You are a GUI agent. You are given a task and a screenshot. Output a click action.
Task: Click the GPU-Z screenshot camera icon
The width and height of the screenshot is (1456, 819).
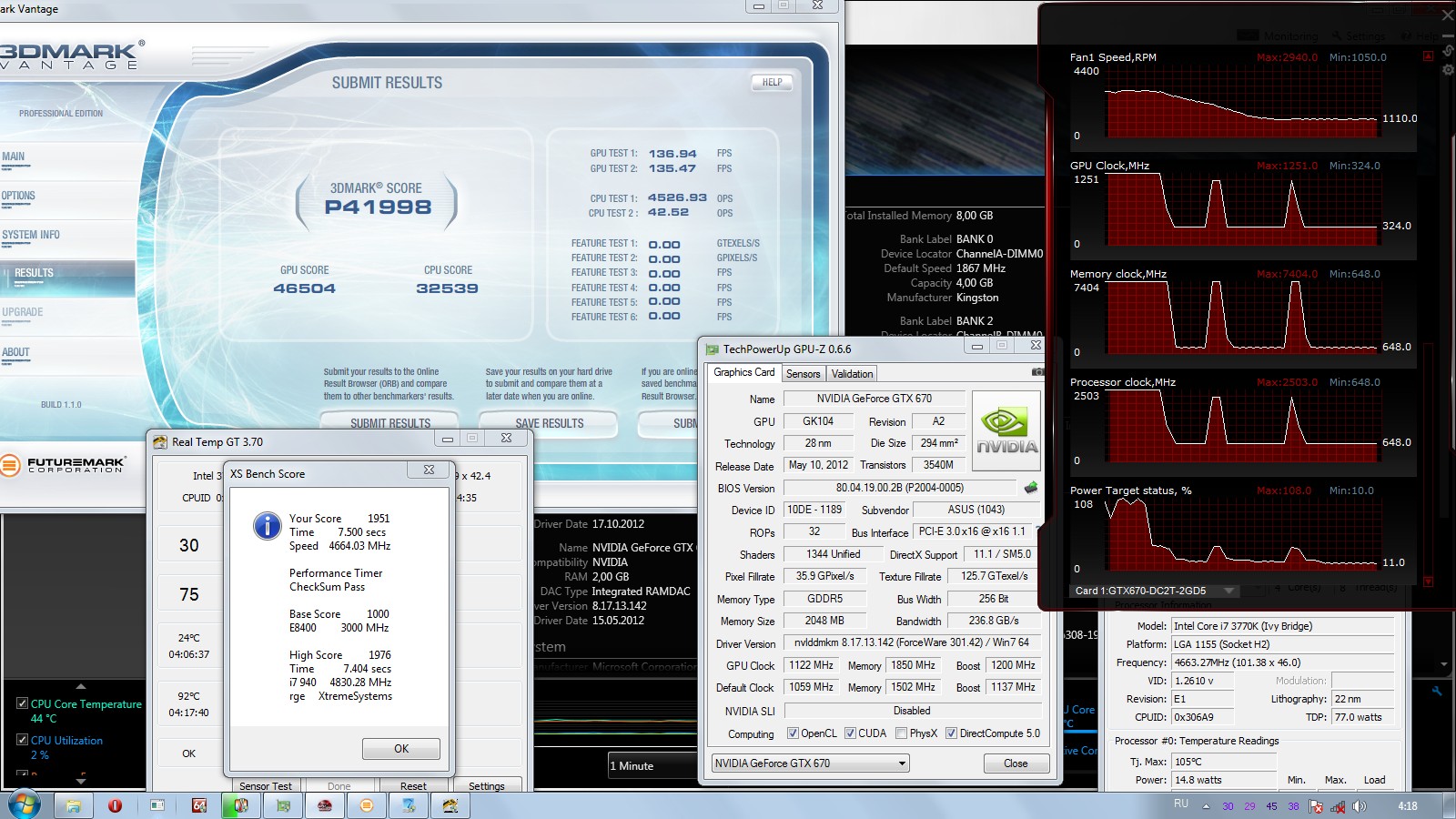point(1037,372)
